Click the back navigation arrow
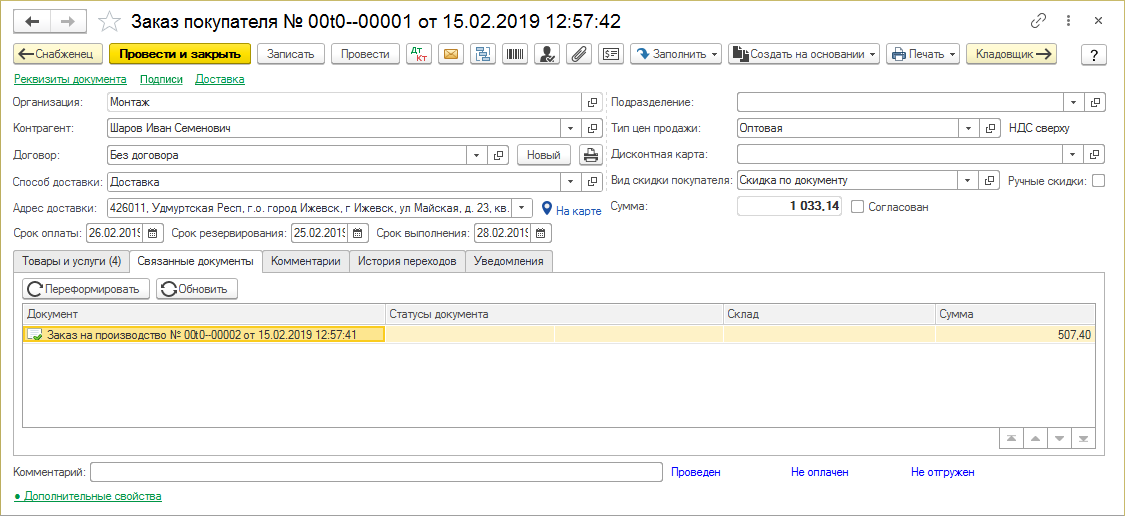The image size is (1125, 516). 32,22
